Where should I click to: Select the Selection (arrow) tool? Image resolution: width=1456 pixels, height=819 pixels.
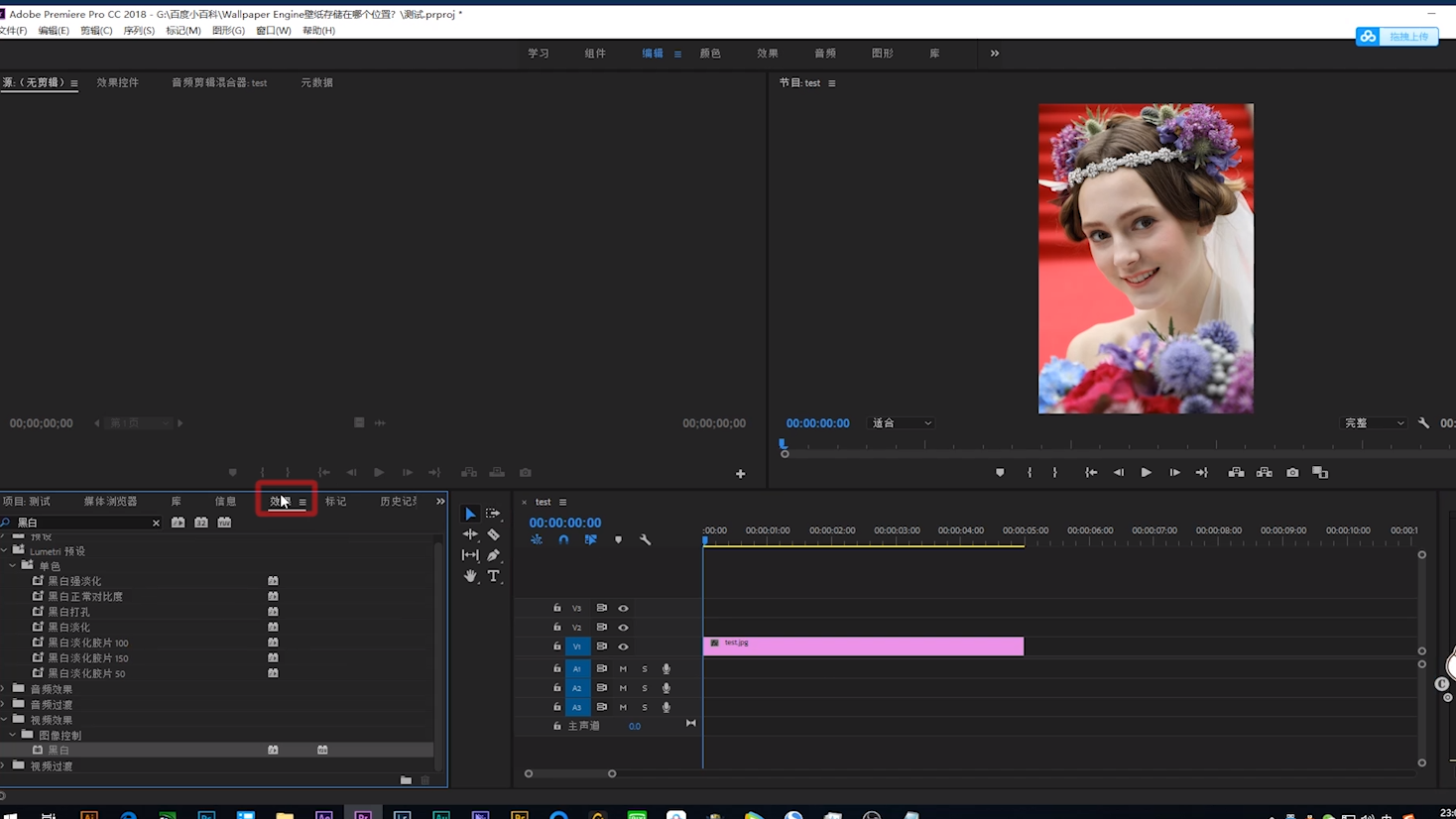point(470,514)
